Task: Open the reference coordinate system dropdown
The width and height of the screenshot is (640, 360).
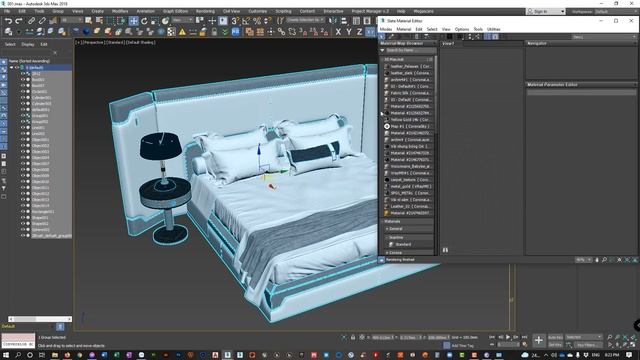Action: [x=182, y=20]
